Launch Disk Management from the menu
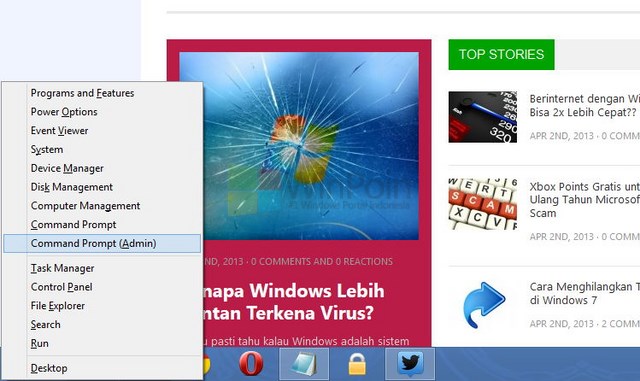 (72, 187)
